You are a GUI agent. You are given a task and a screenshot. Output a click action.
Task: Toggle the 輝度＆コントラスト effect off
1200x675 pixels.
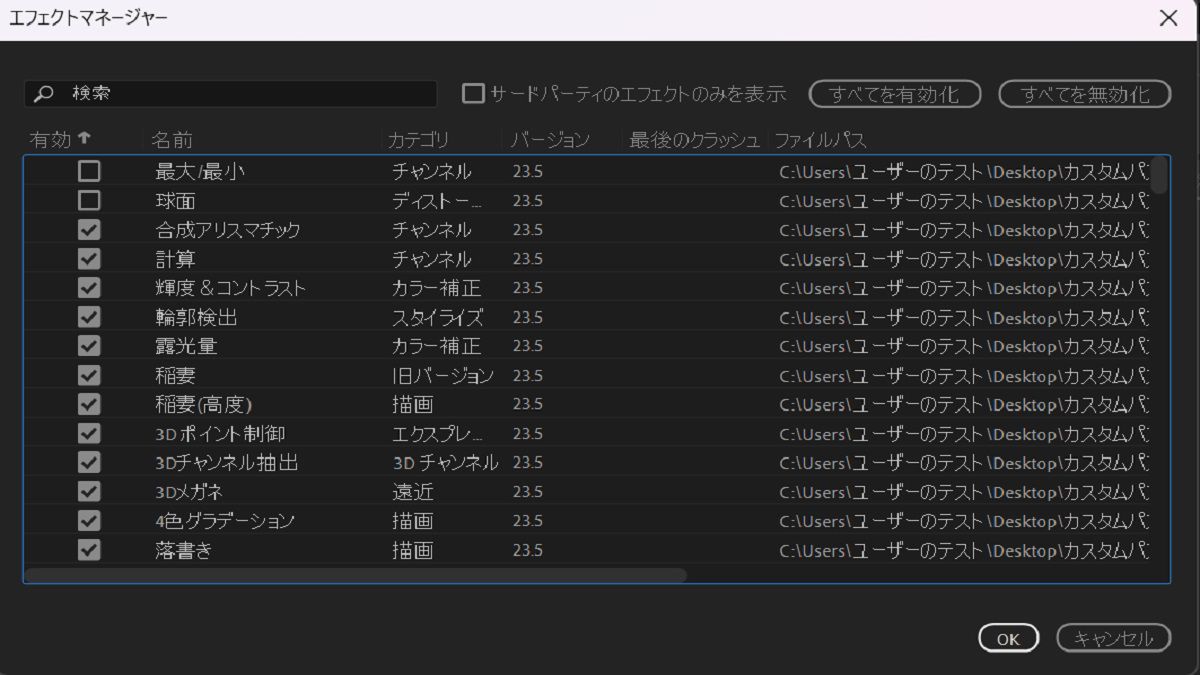(x=92, y=287)
